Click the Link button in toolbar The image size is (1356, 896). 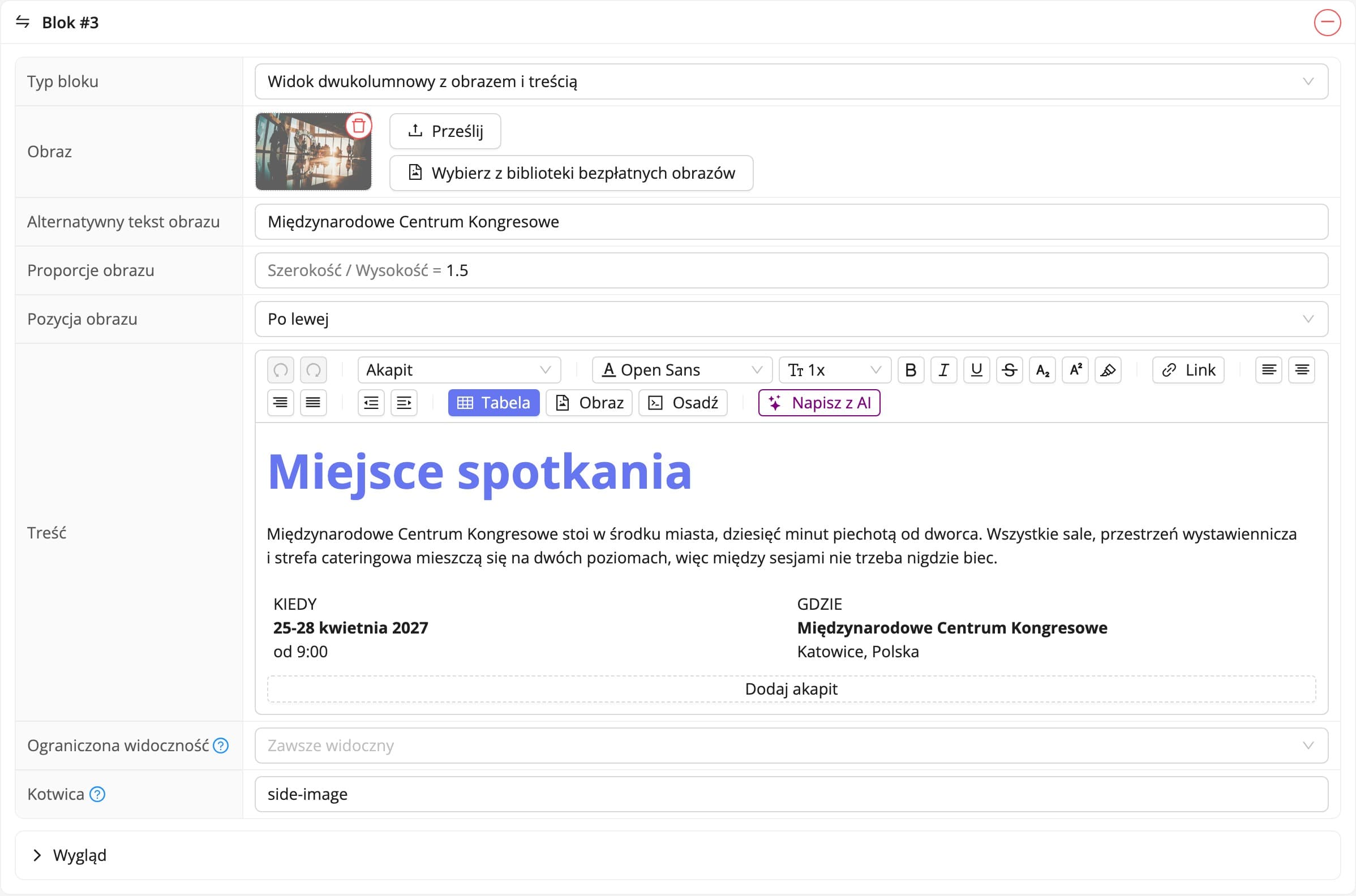(x=1188, y=371)
